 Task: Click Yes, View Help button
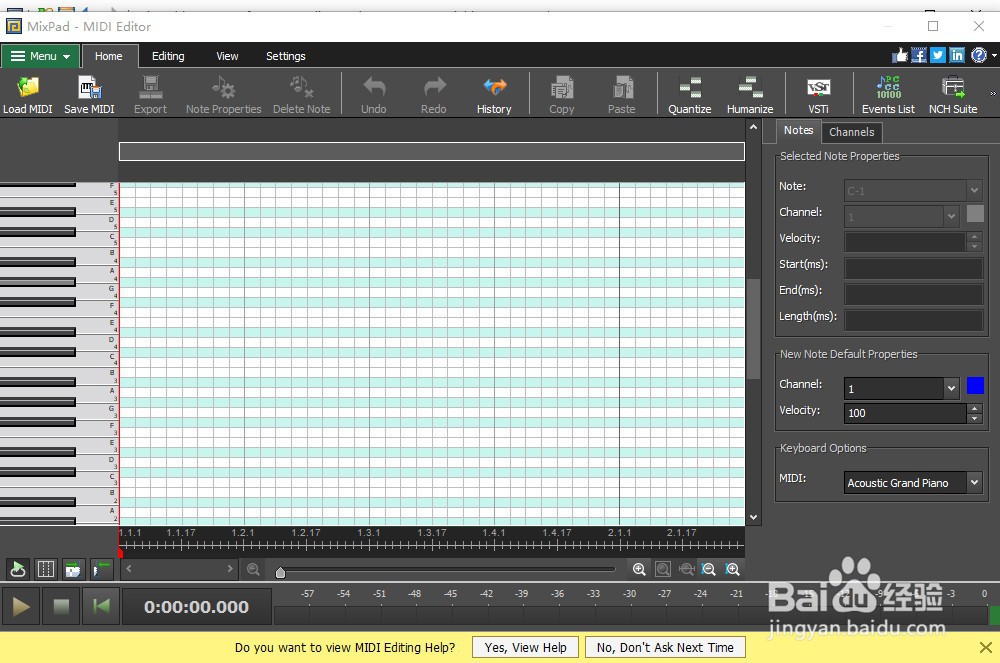526,647
